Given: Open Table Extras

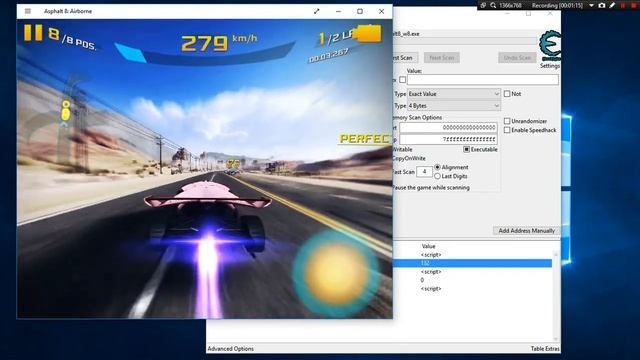Looking at the screenshot, I should 545,349.
